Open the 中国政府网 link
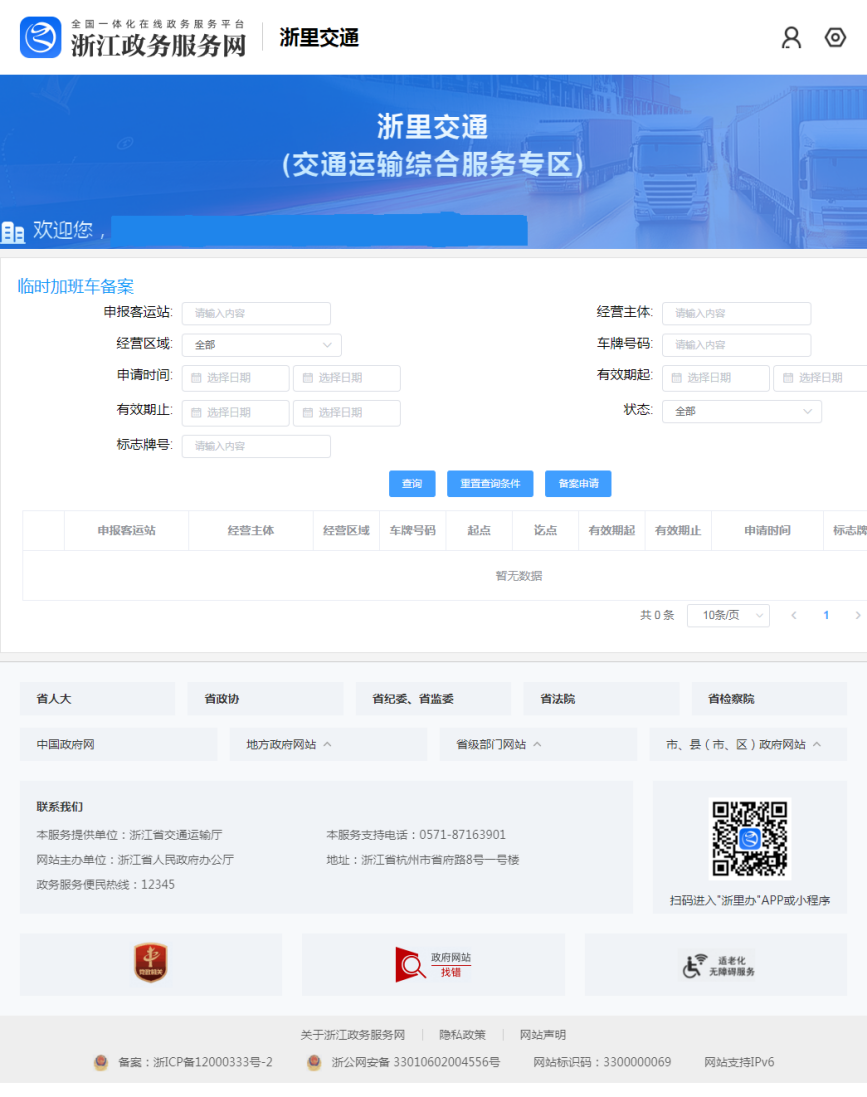Viewport: 867px width, 1097px height. [118, 744]
